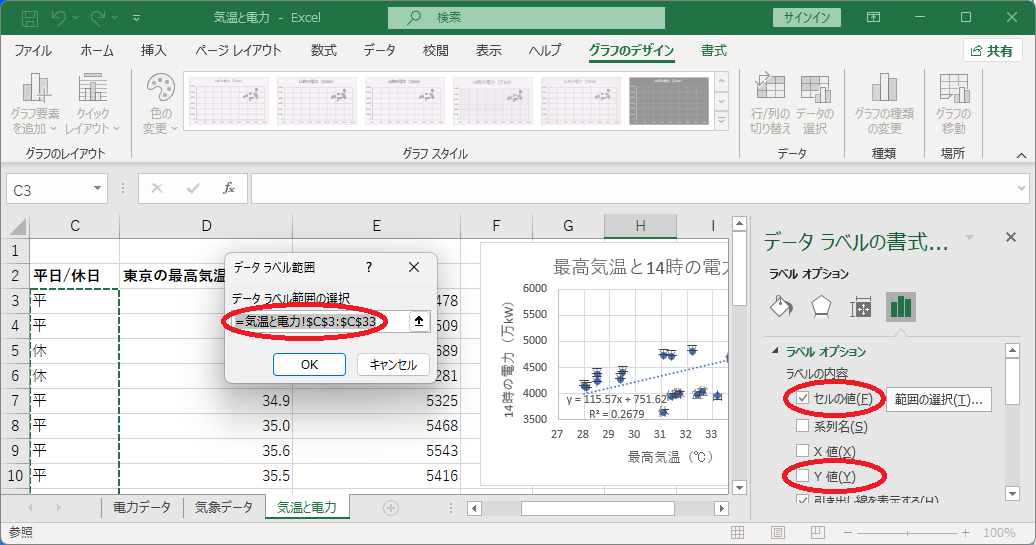Switch to the ホーム tab
The width and height of the screenshot is (1036, 545).
coord(97,51)
